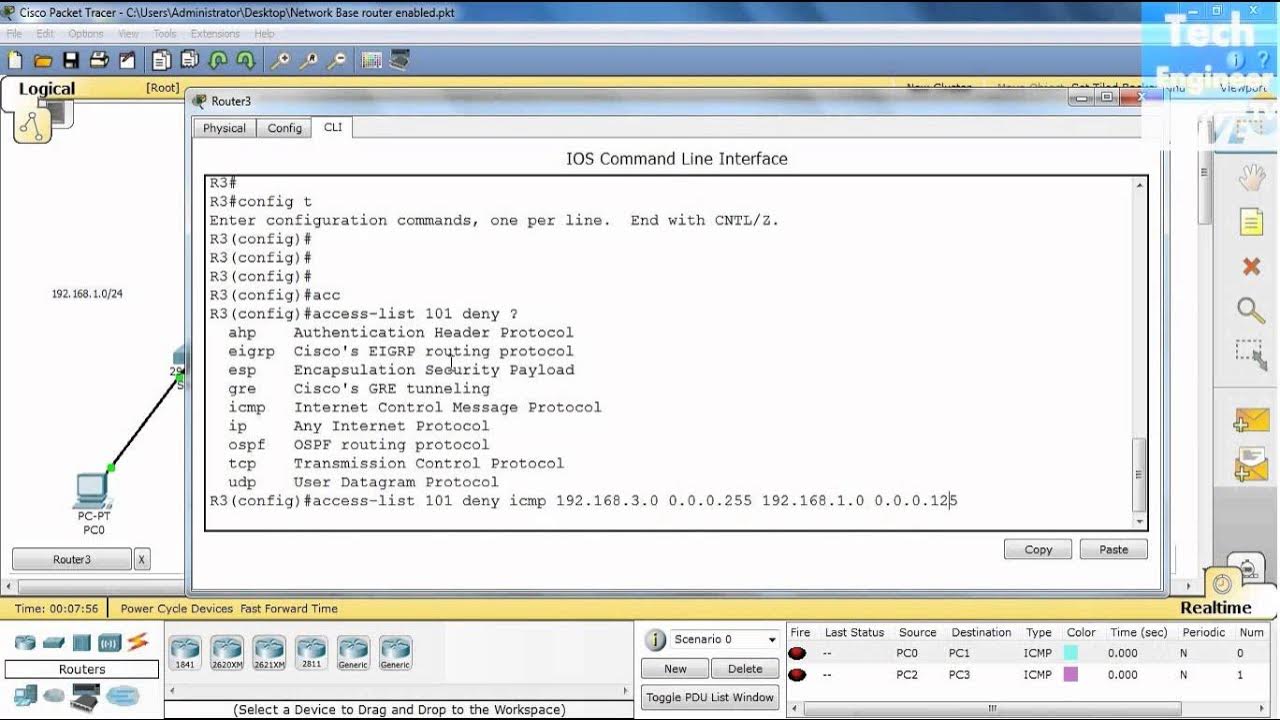Choose the Connections lightning bolt icon

(x=137, y=642)
